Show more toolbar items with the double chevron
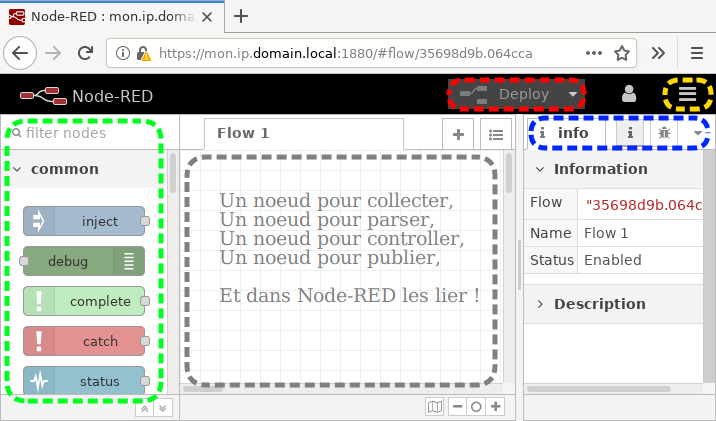 658,53
